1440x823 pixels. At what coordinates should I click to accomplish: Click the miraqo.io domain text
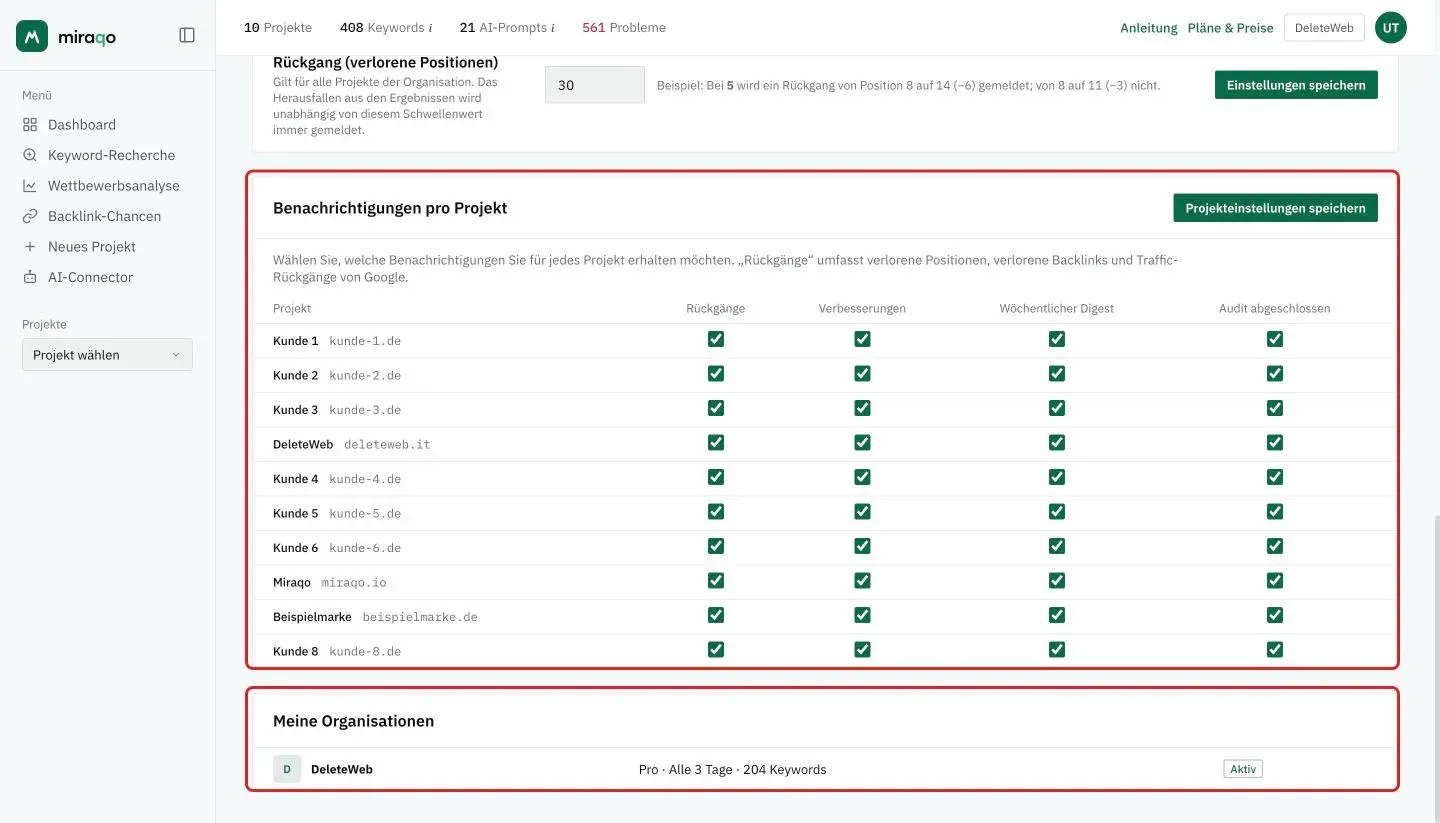[354, 582]
